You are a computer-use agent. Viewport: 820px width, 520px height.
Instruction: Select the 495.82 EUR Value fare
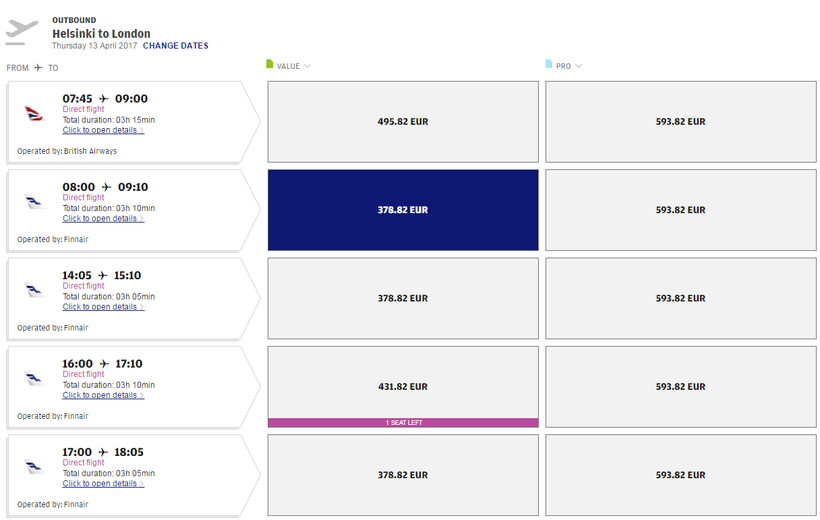click(403, 122)
